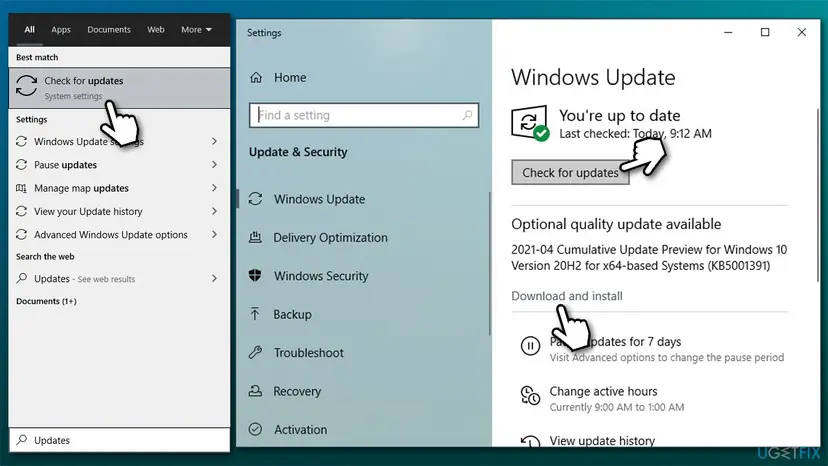
Task: Click the Troubleshoot wrench icon
Action: 256,352
